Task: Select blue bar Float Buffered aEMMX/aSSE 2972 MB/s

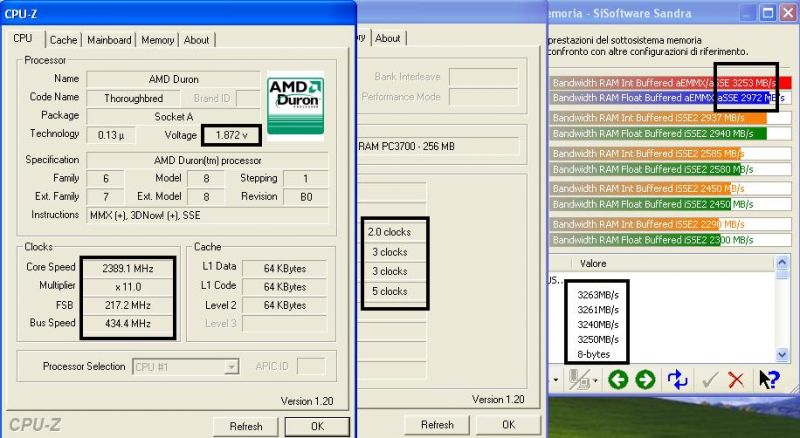Action: (x=670, y=98)
